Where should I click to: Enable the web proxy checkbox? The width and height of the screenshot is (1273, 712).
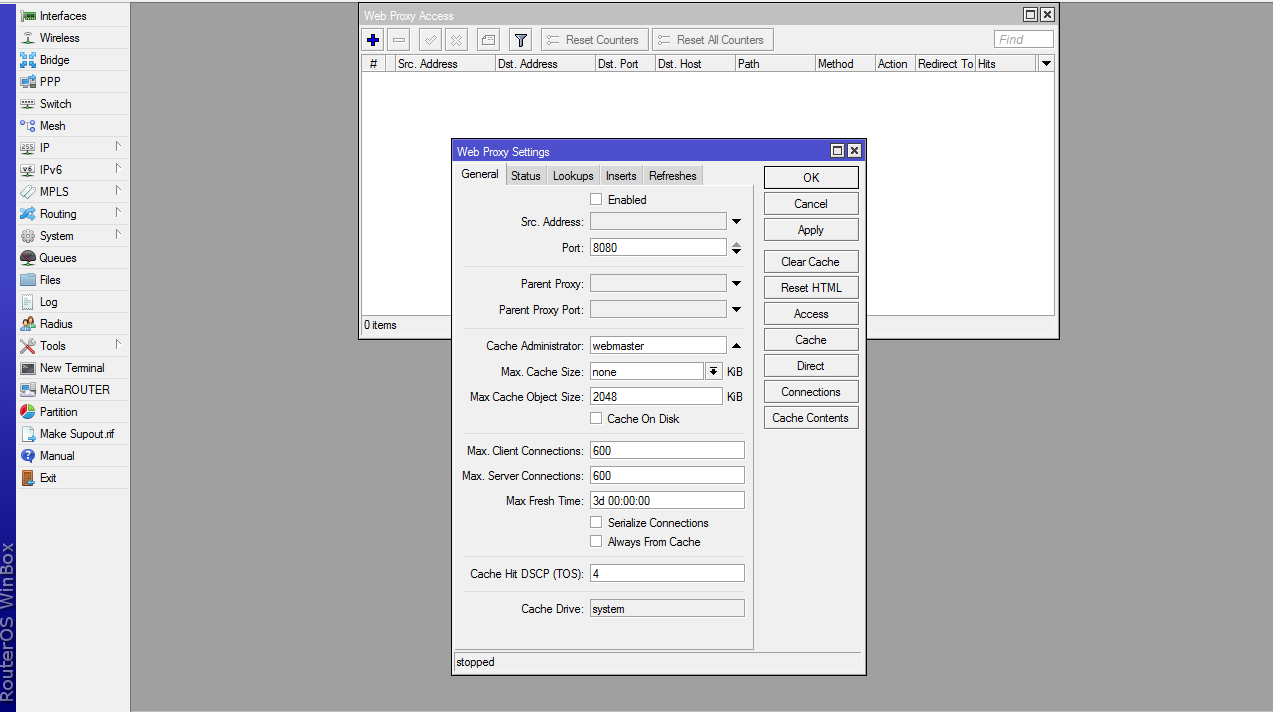click(x=597, y=200)
